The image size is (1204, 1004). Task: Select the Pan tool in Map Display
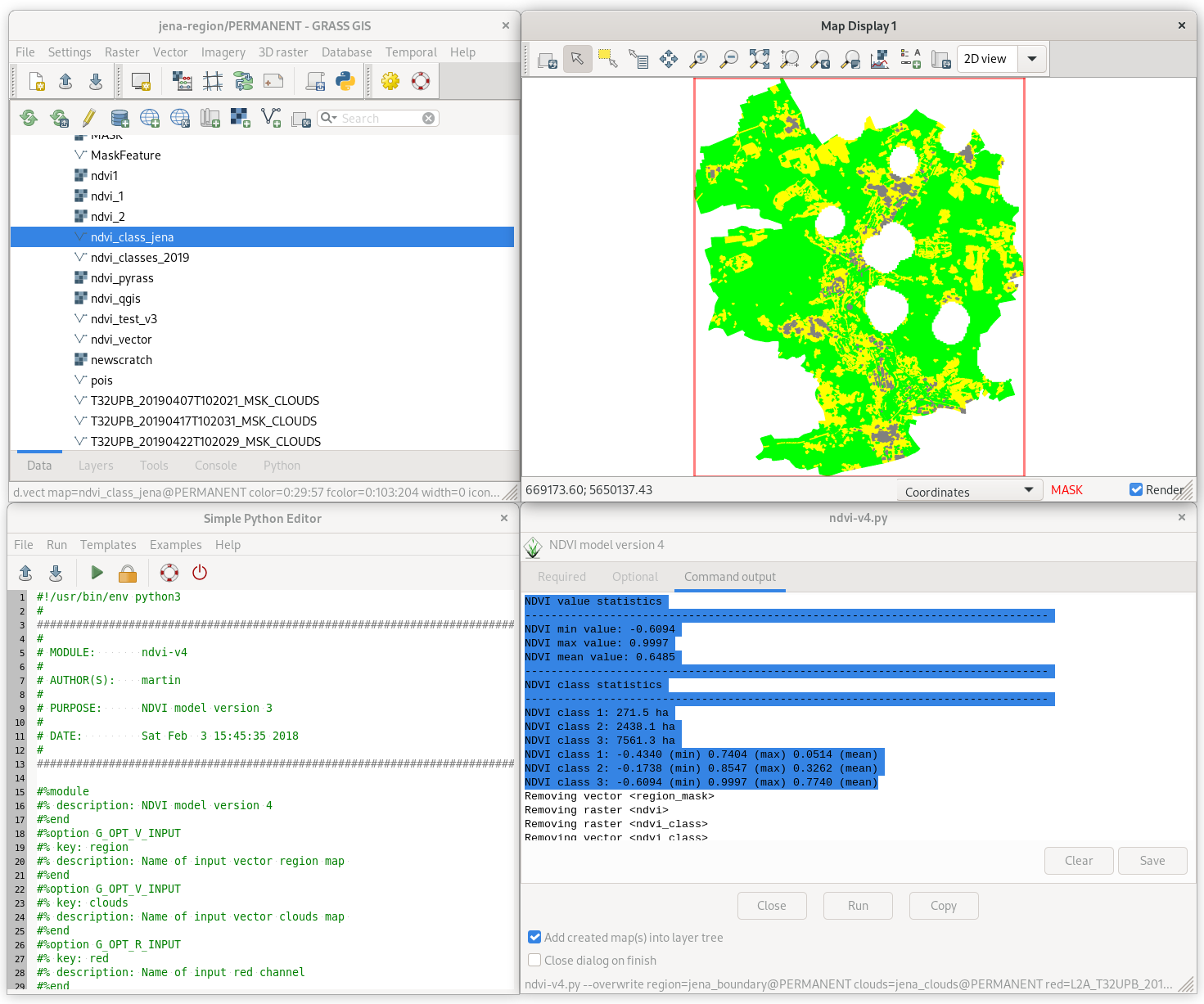669,59
